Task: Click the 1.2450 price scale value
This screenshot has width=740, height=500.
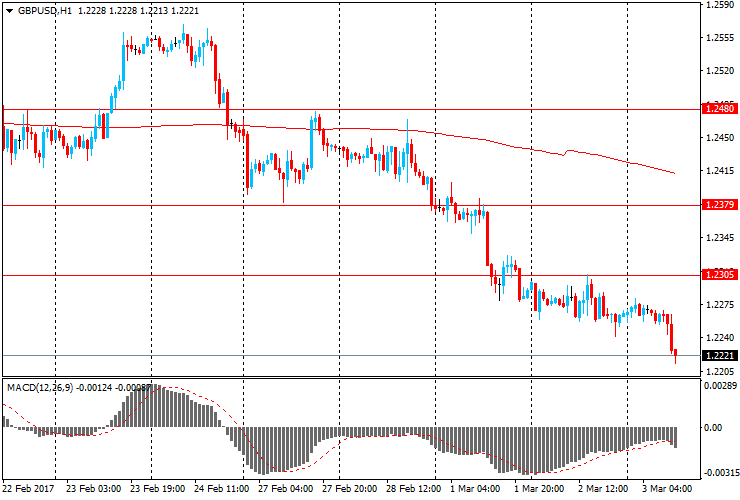Action: tap(720, 138)
